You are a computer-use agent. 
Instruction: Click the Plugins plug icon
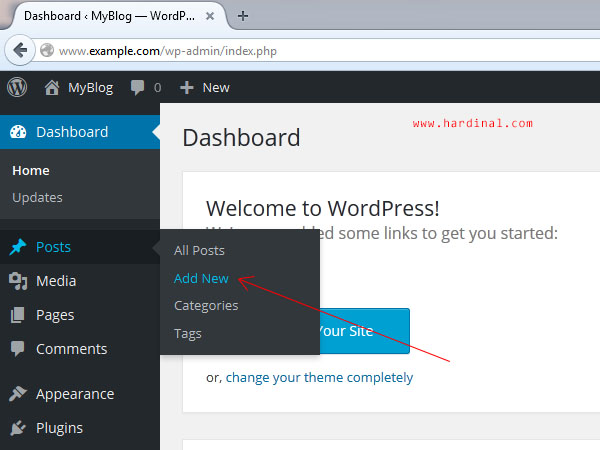pyautogui.click(x=18, y=428)
